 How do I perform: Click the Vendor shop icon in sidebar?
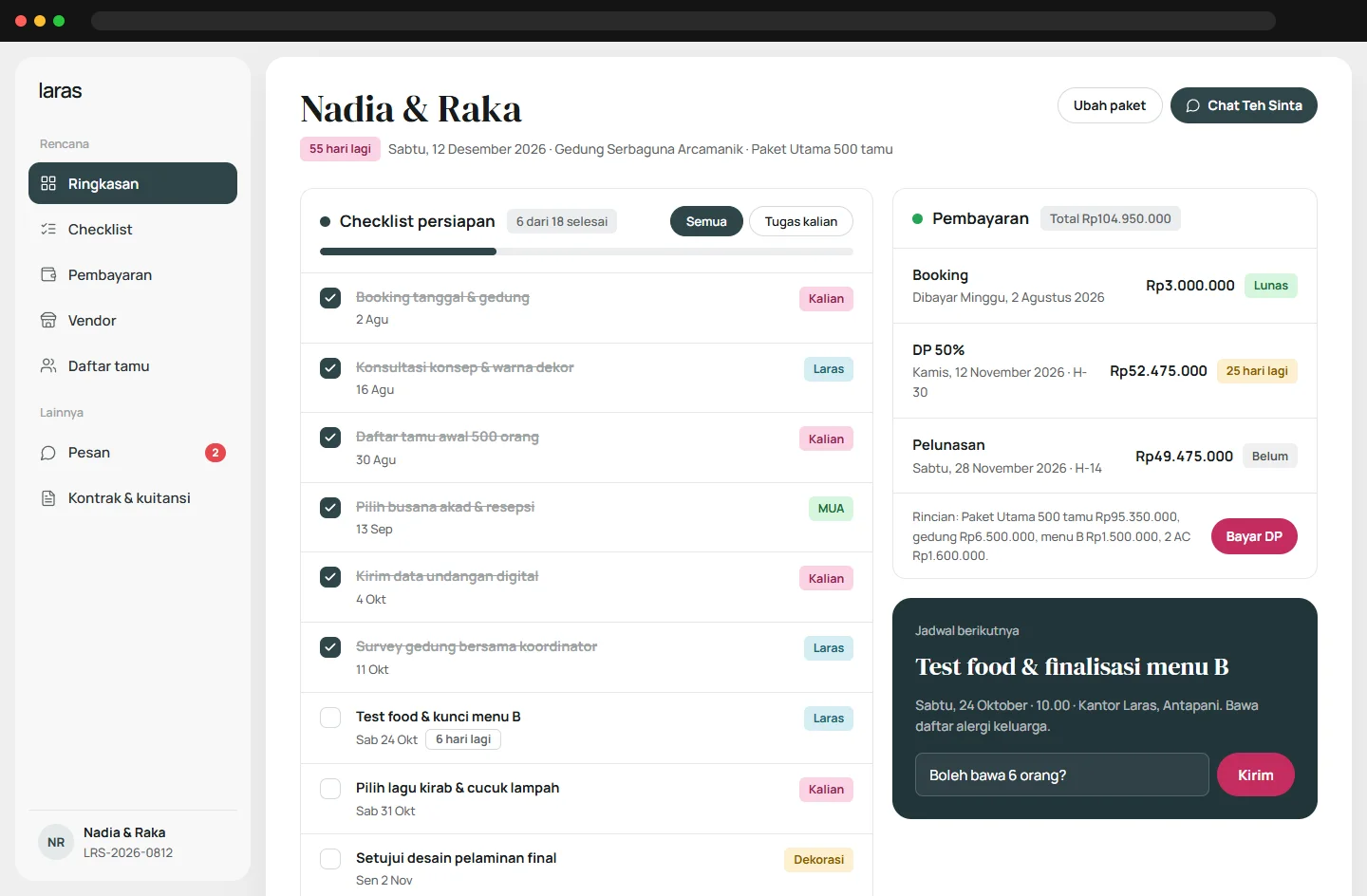click(48, 320)
